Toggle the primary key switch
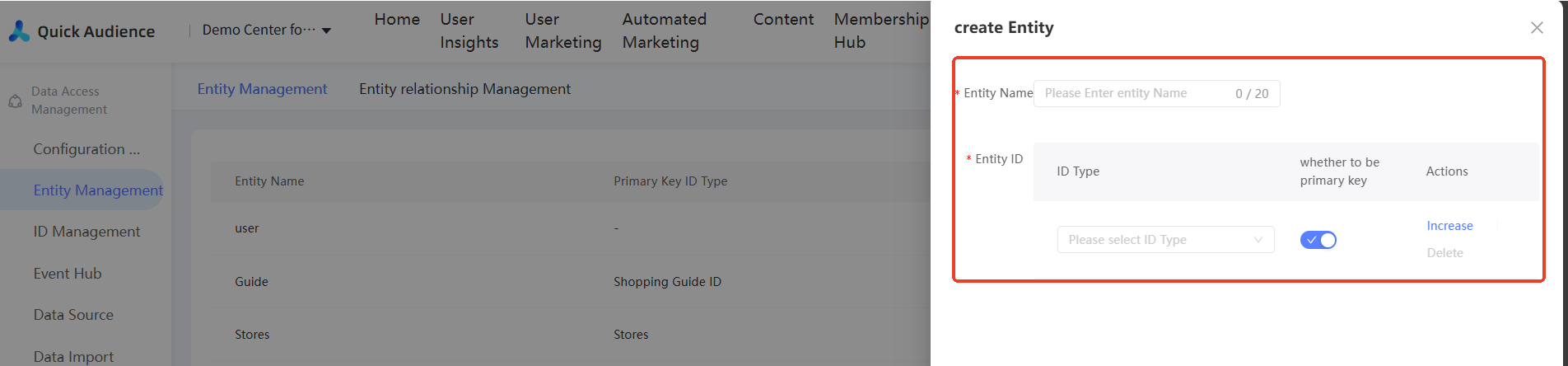Viewport: 1568px width, 366px height. tap(1318, 240)
